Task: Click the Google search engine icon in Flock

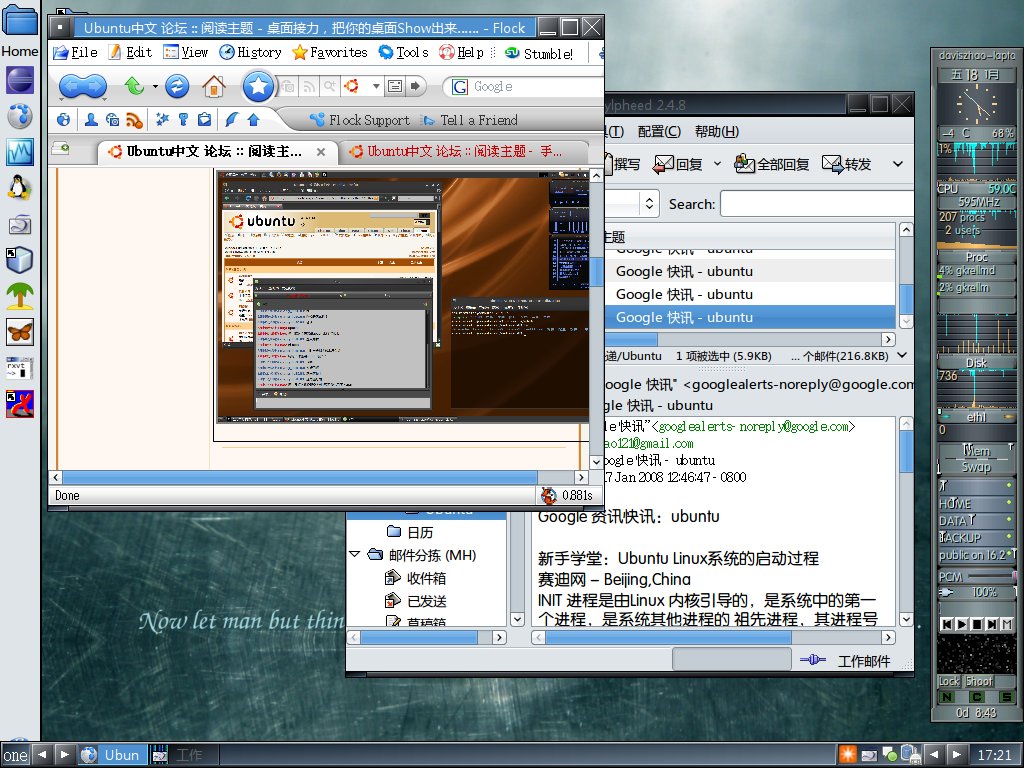Action: point(460,87)
